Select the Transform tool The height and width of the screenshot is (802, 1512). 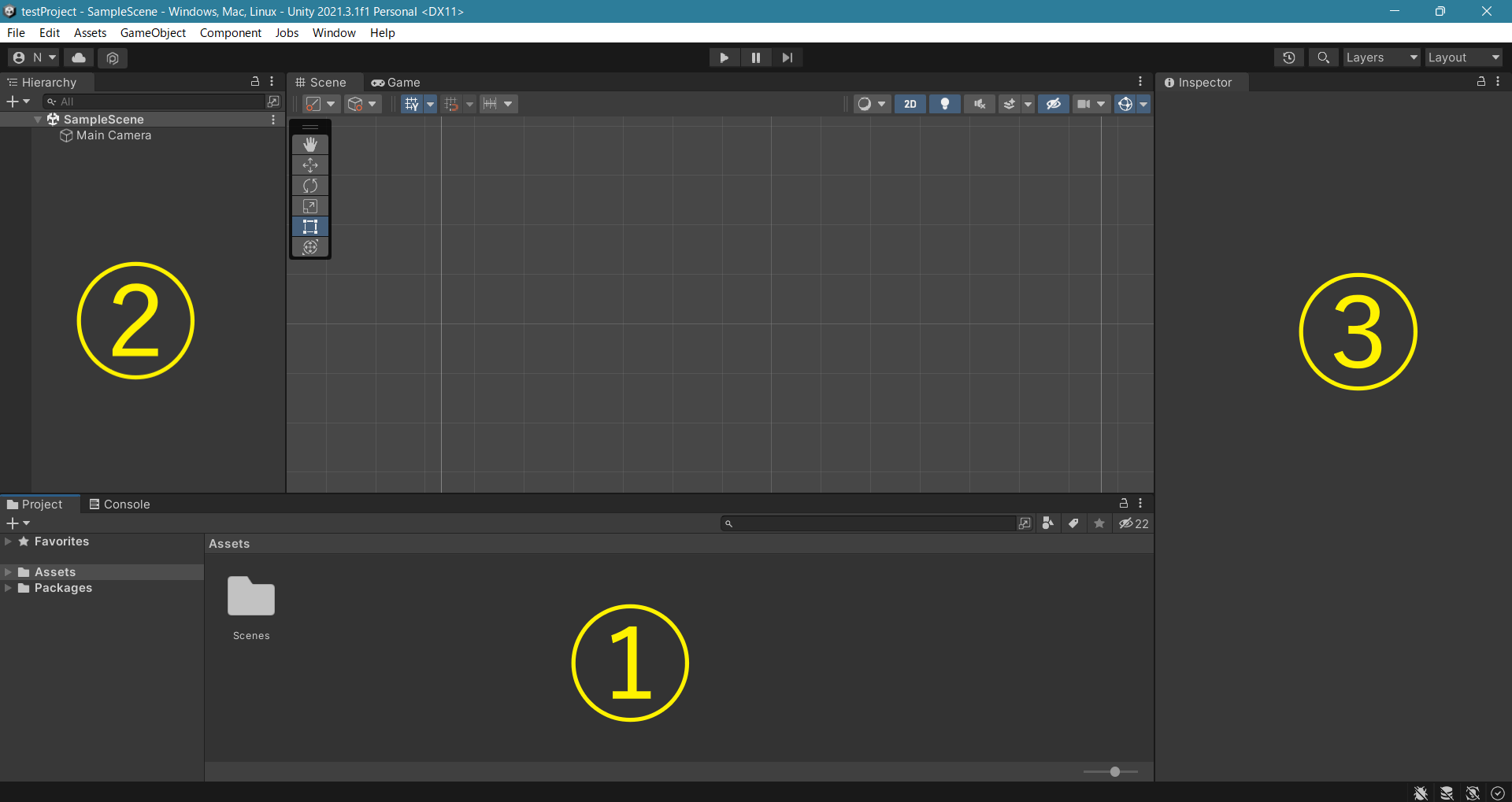pyautogui.click(x=310, y=247)
